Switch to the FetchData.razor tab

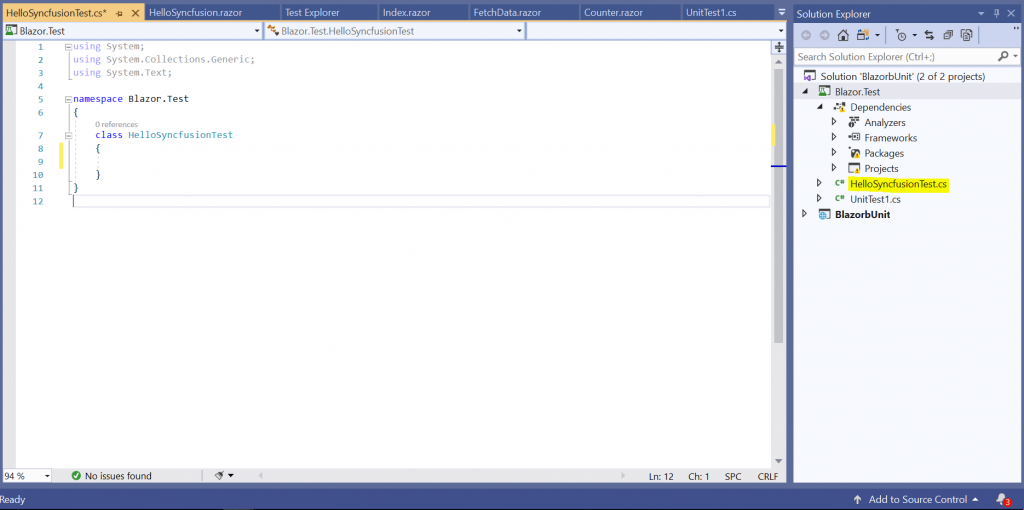click(x=505, y=12)
